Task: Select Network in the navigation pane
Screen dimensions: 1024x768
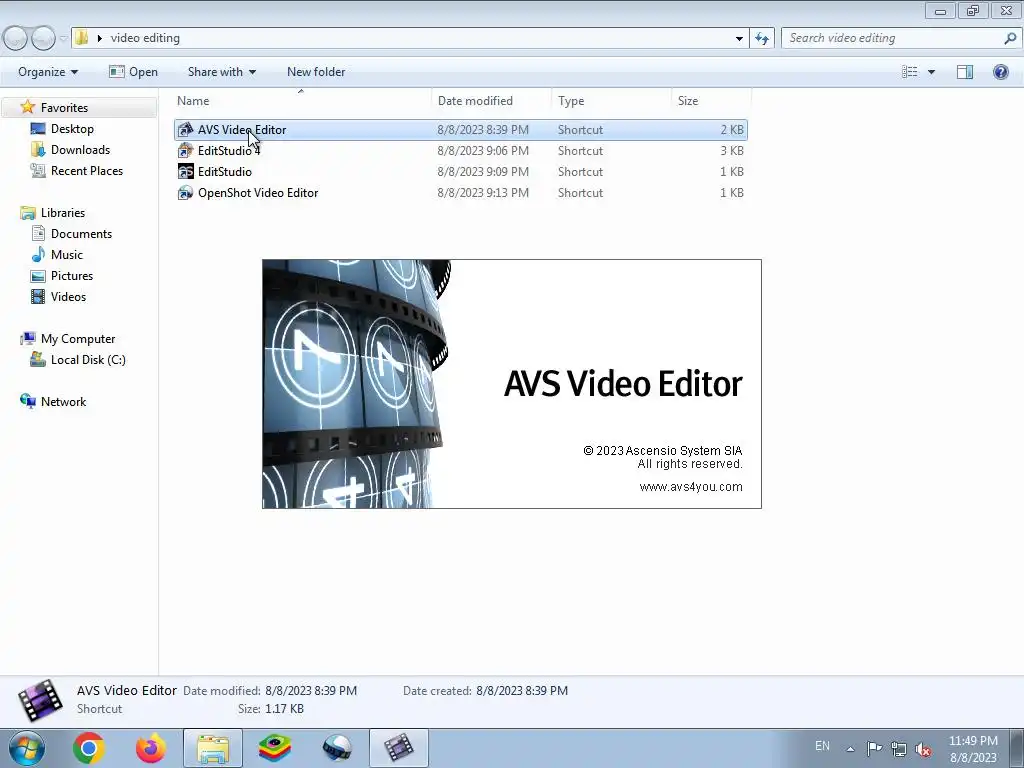Action: click(63, 402)
